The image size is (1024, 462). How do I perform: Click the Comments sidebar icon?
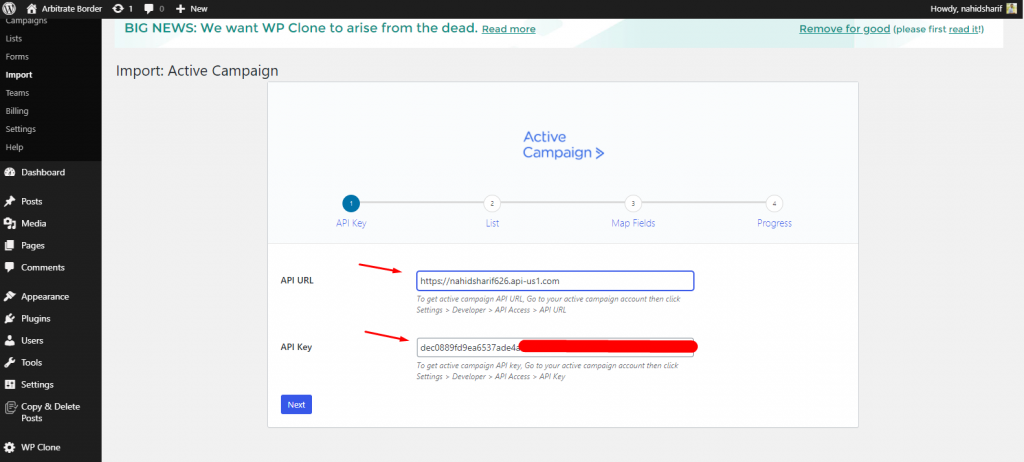pos(10,267)
